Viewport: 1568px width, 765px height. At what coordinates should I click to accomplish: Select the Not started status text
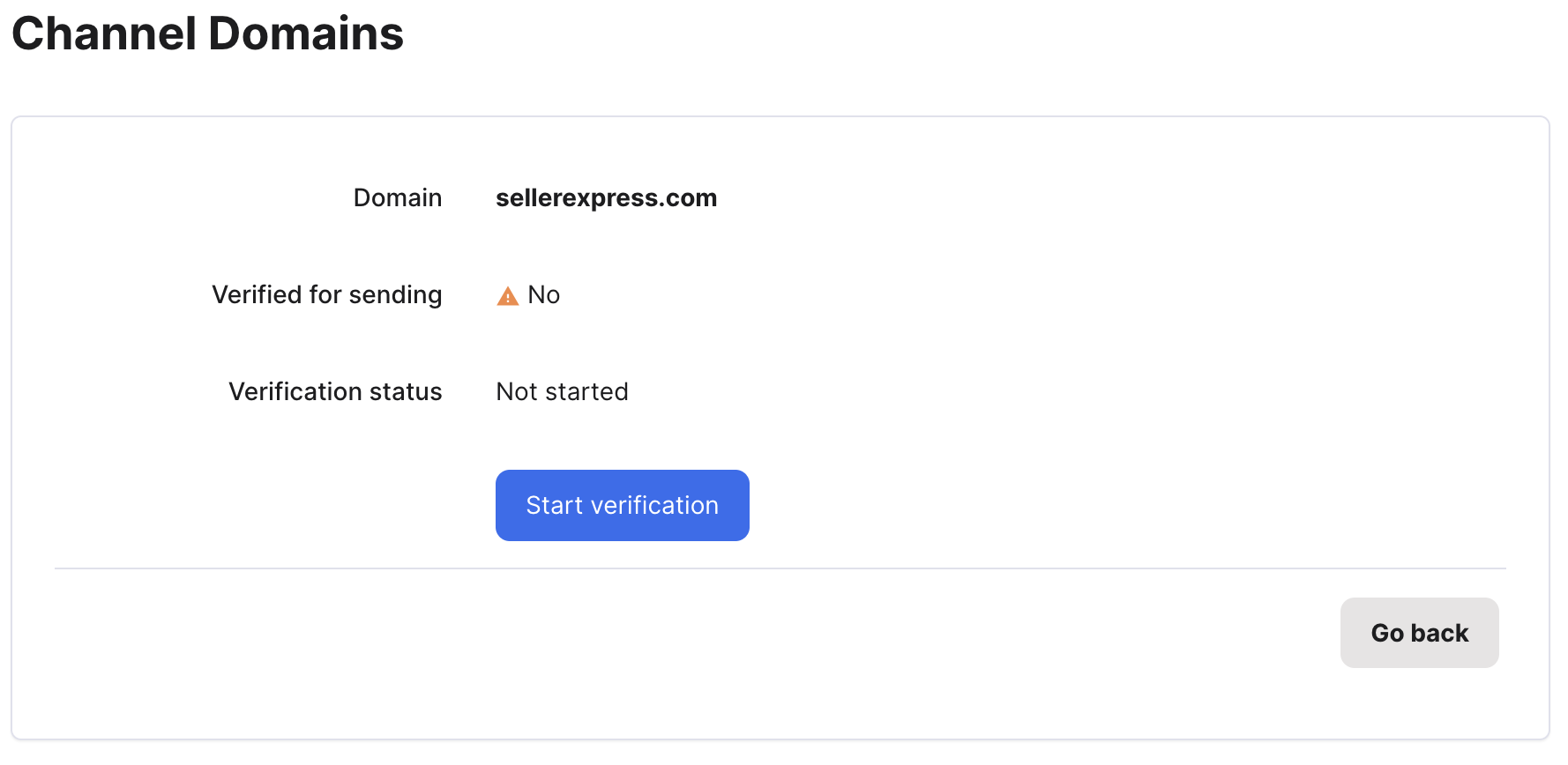(562, 391)
